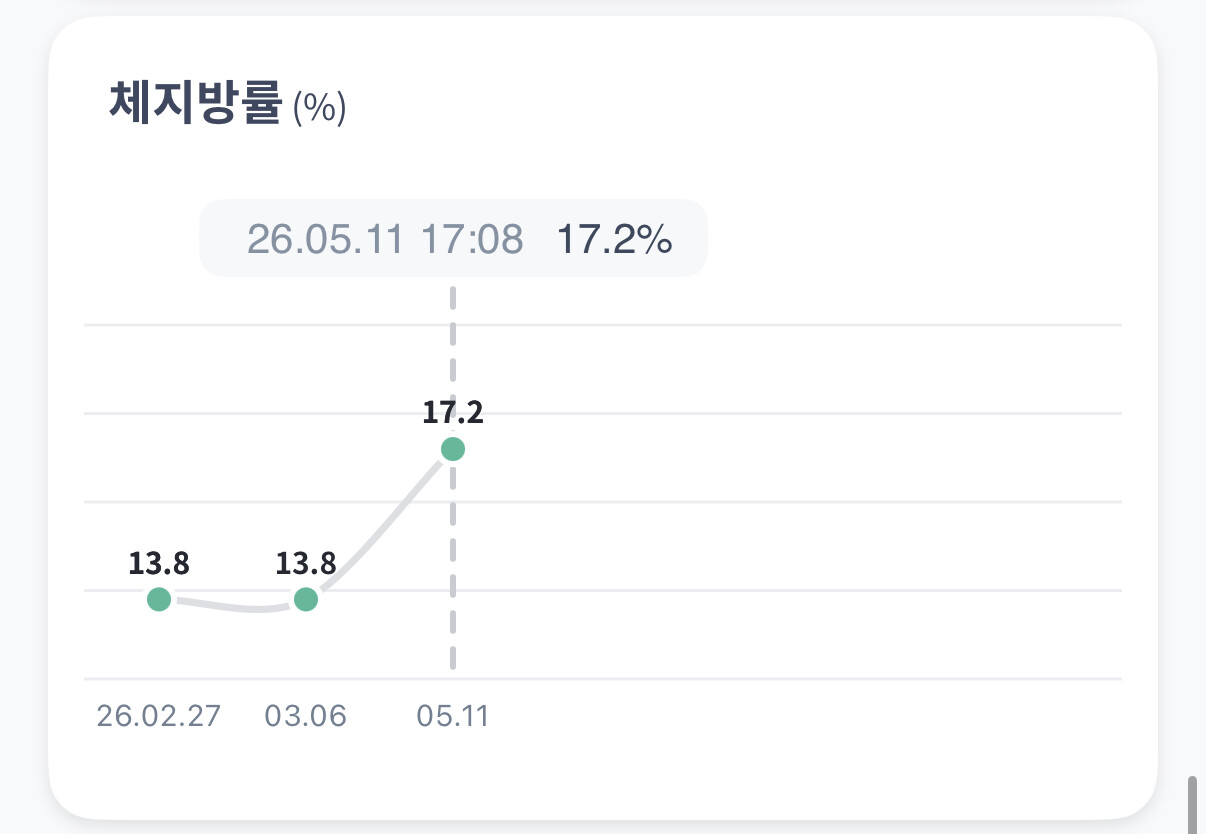Click the 체지방률 chart title
This screenshot has height=834, width=1206.
point(195,104)
